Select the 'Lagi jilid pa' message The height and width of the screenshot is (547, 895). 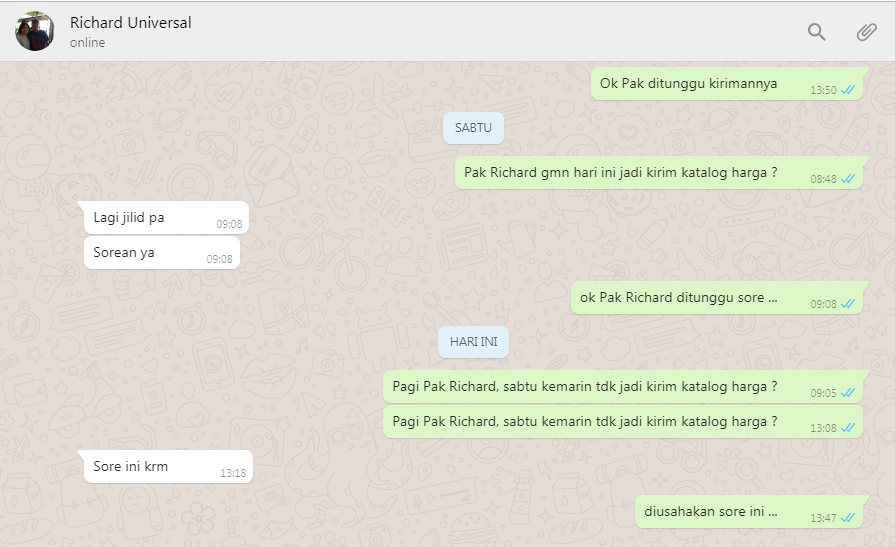click(166, 218)
